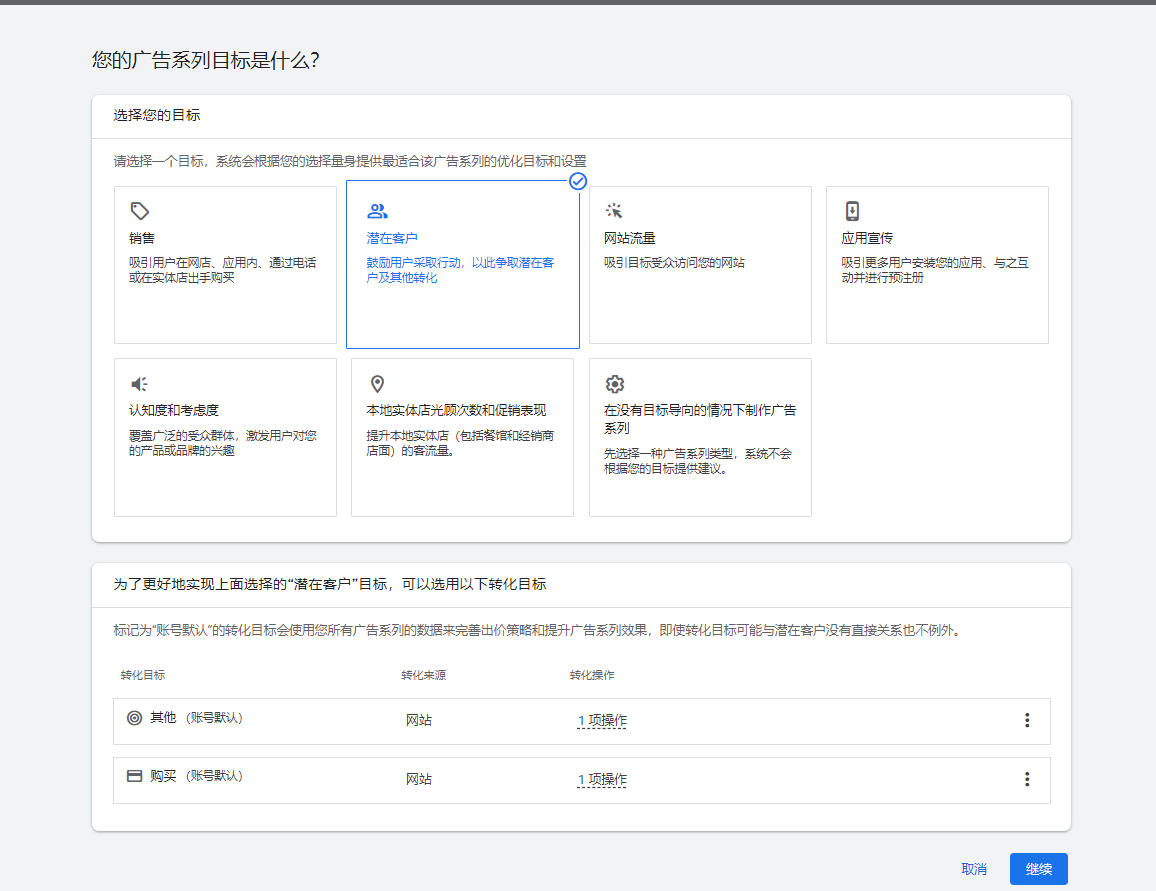Click the credit card icon beside 购买

coord(134,776)
